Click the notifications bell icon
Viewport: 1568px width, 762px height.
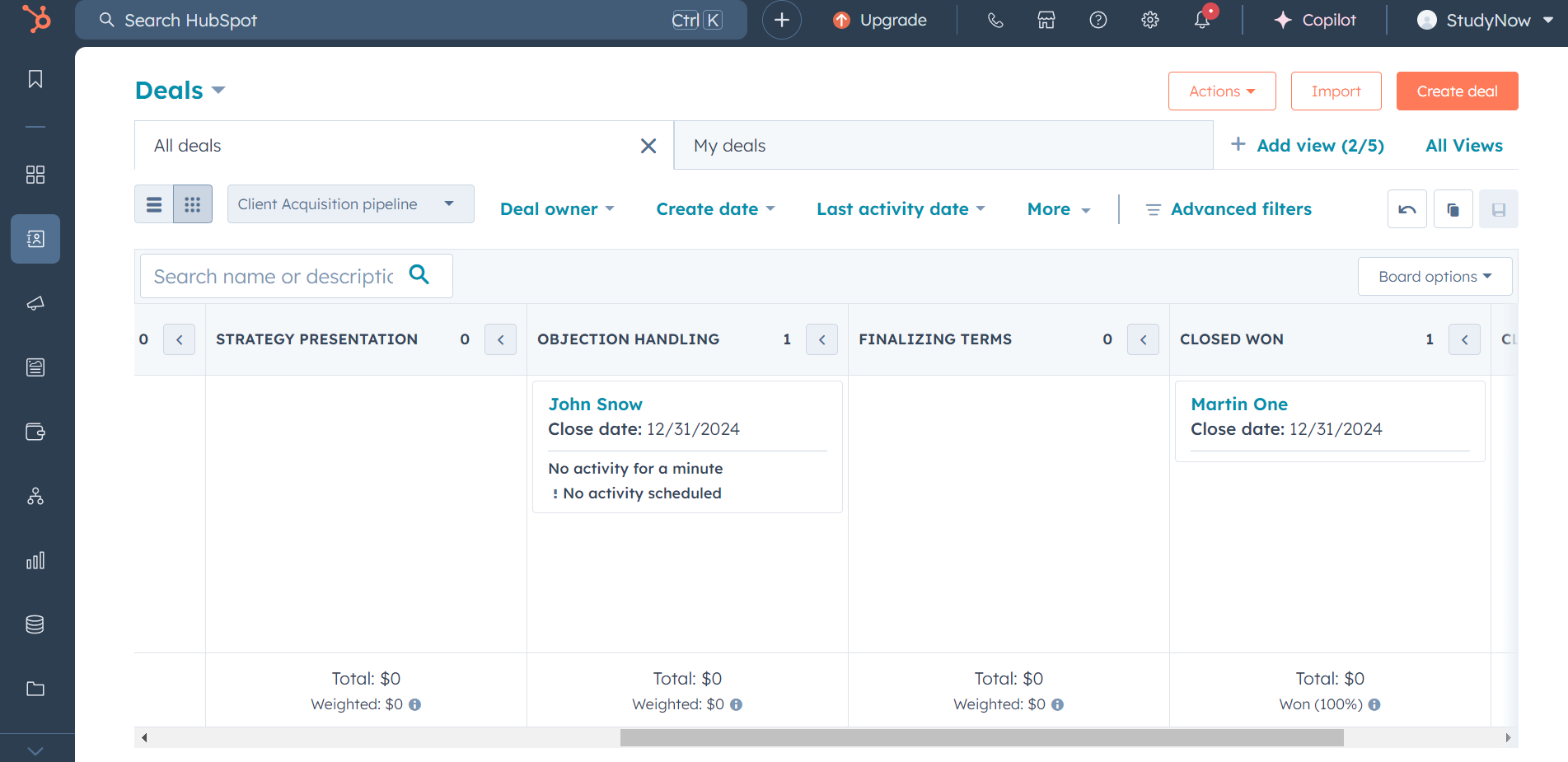click(1202, 21)
